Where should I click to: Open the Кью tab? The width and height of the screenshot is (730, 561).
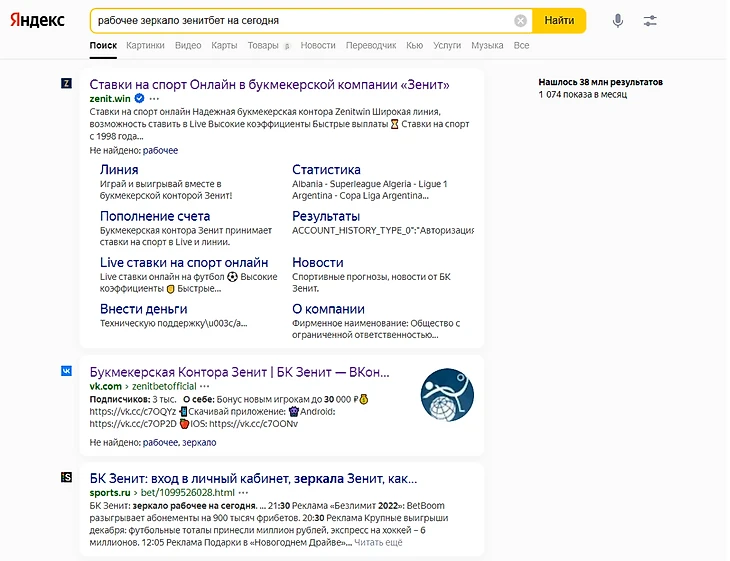click(414, 46)
